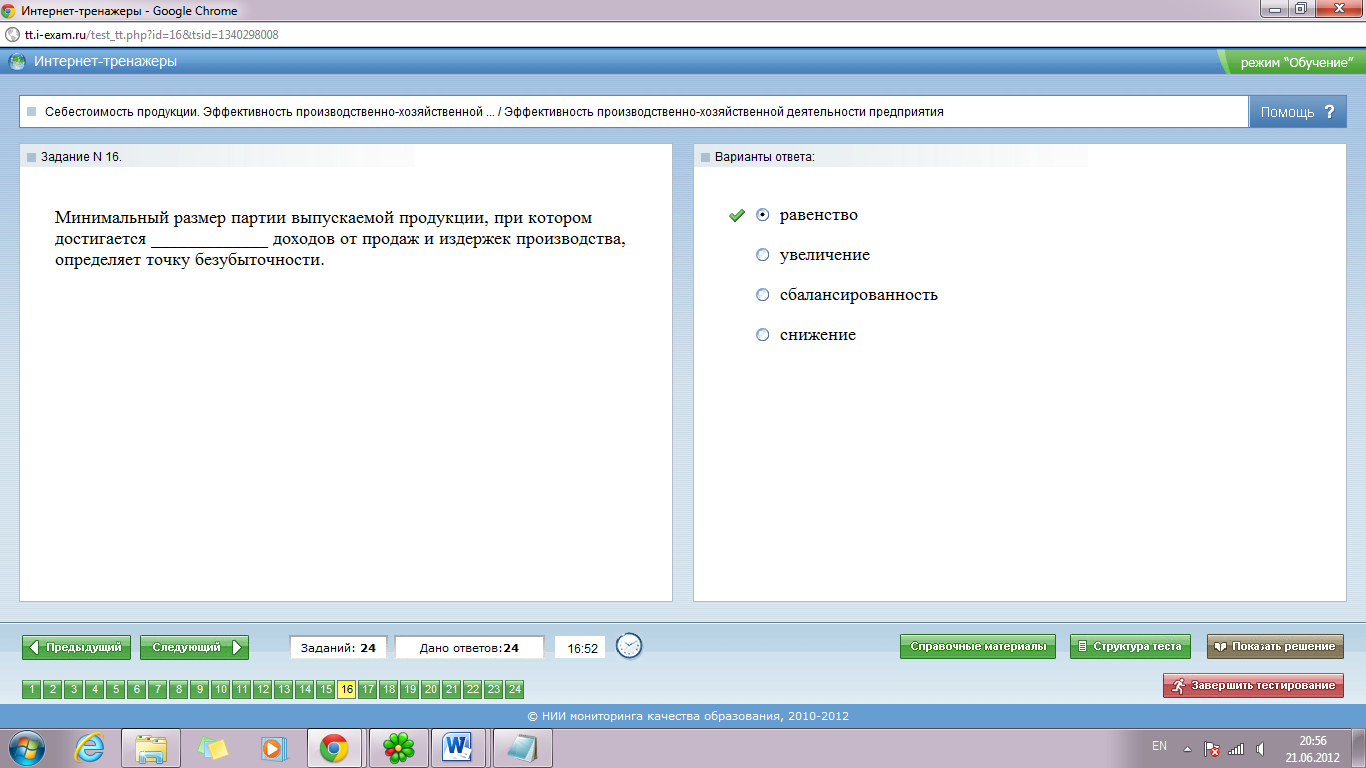
Task: Switch to question 18
Action: pos(388,689)
